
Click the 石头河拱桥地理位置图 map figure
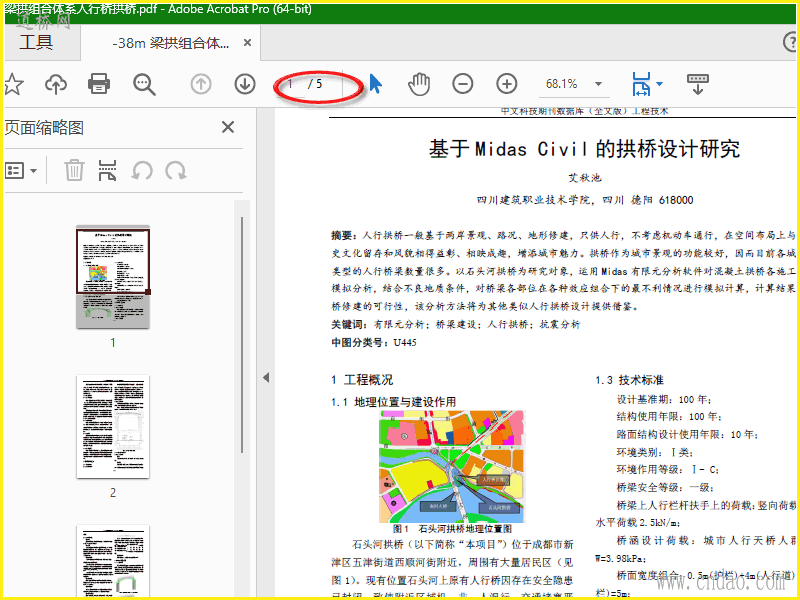[x=452, y=466]
